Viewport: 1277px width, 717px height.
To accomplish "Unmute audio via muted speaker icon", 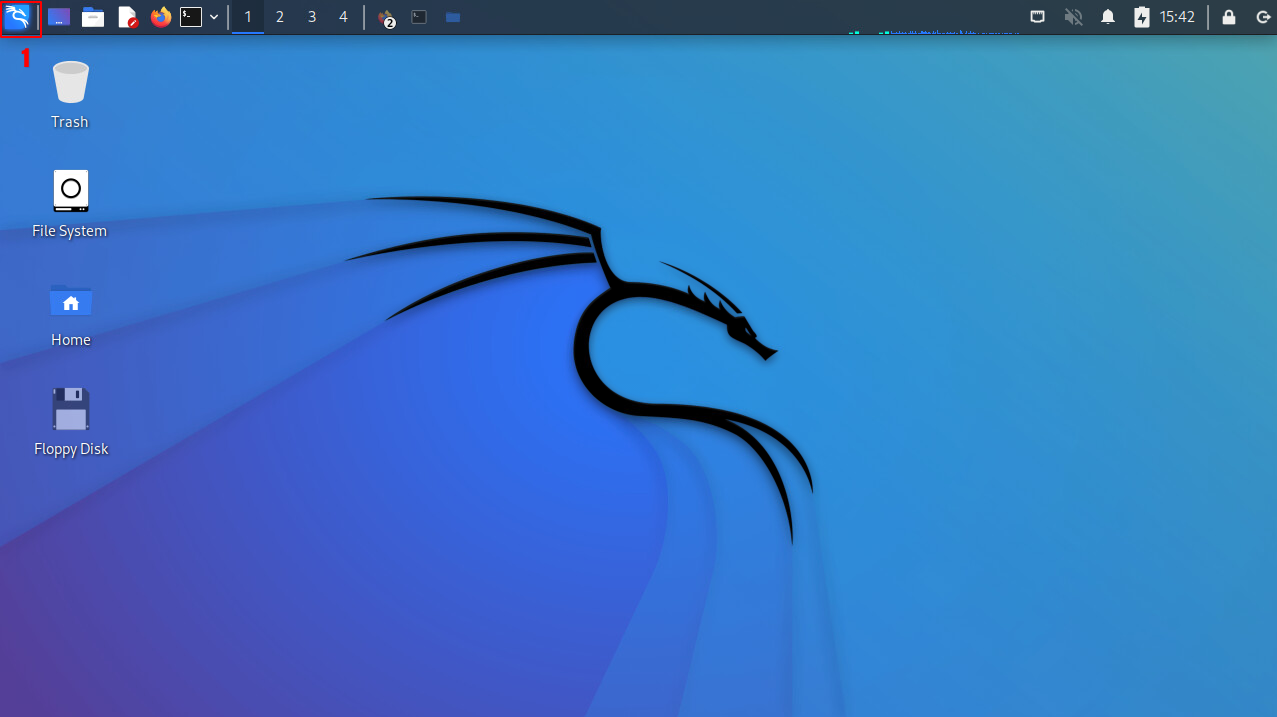I will click(1074, 17).
